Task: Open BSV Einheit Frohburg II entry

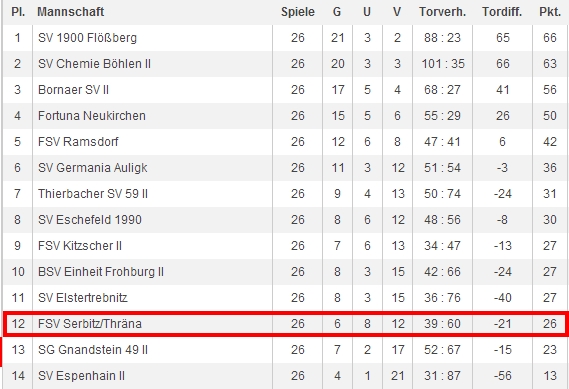Action: [101, 272]
